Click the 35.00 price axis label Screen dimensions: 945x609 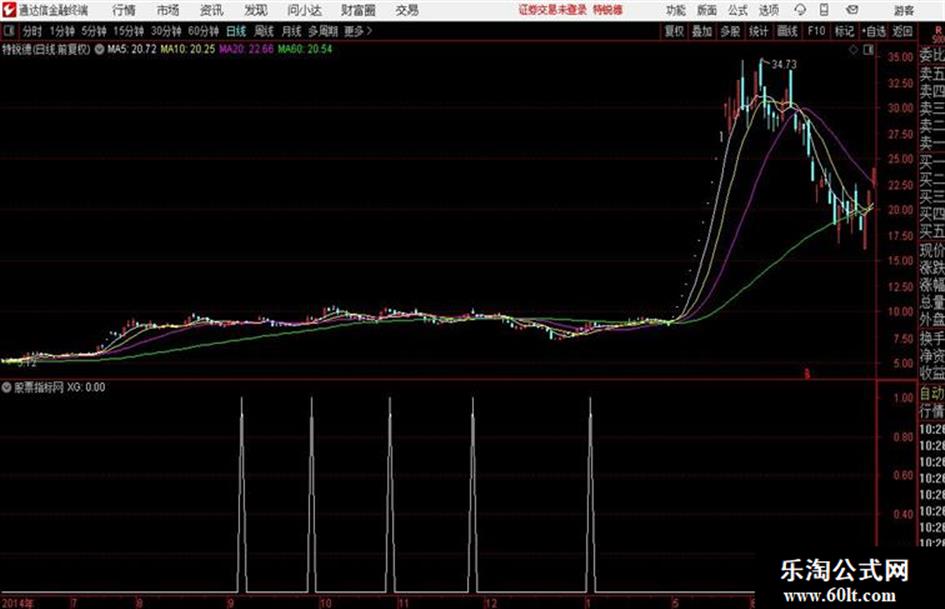(900, 57)
